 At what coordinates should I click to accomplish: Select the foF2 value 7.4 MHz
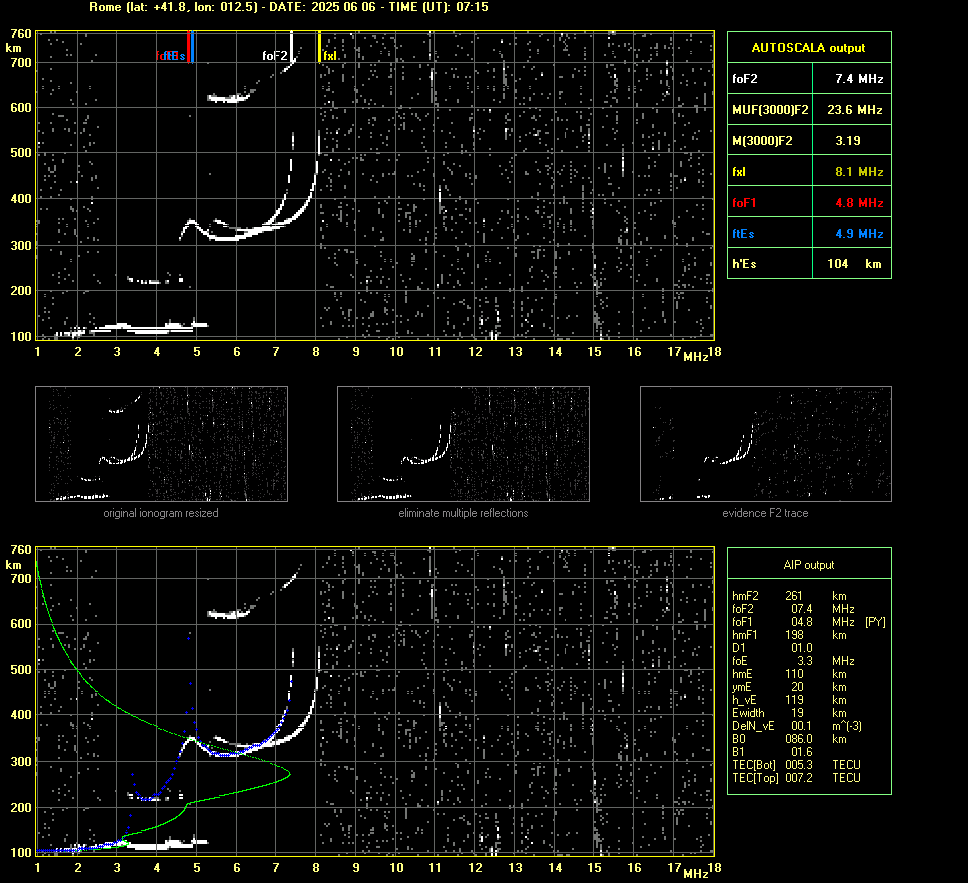(x=859, y=79)
